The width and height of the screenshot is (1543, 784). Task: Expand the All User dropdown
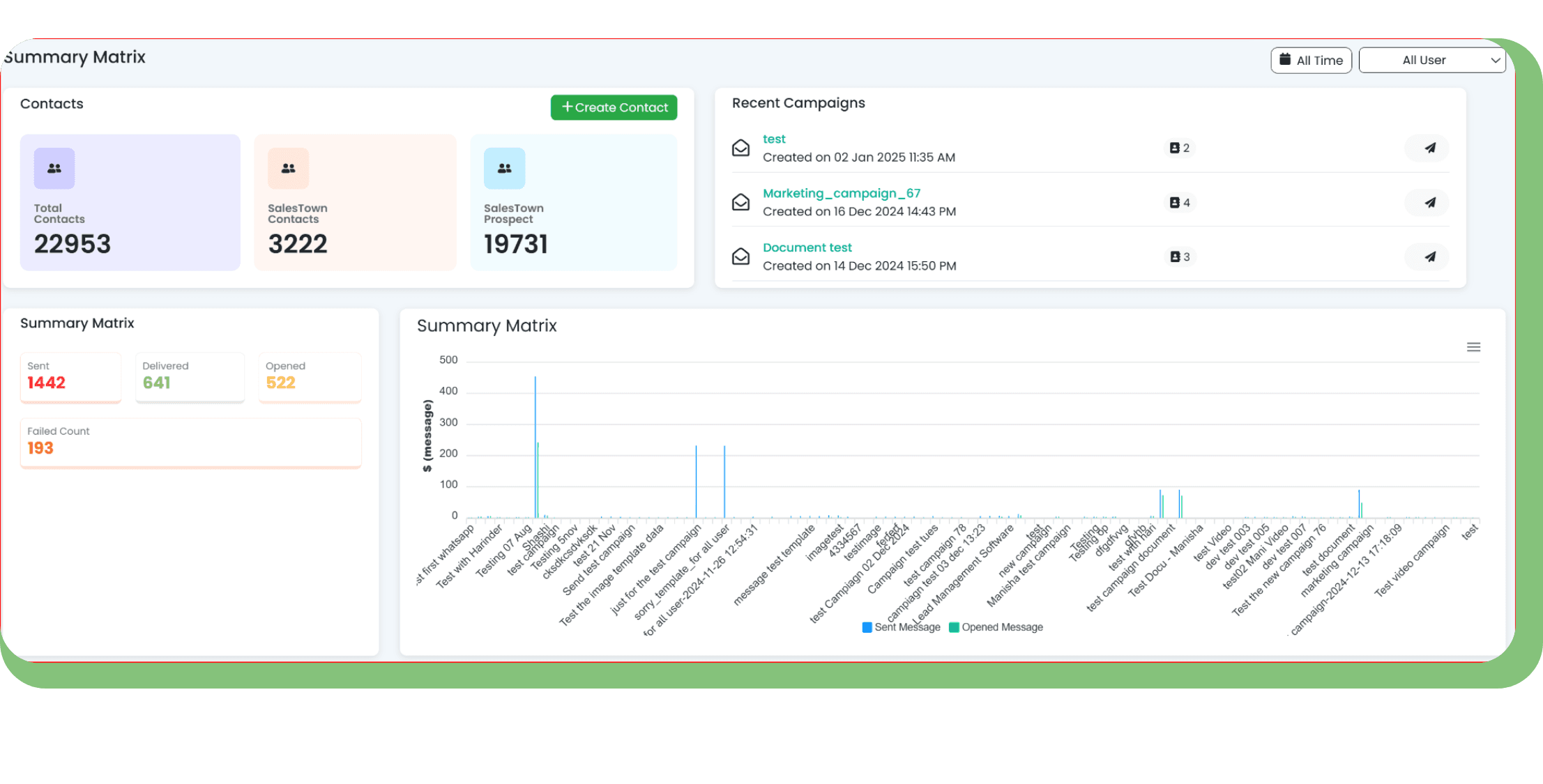tap(1432, 60)
